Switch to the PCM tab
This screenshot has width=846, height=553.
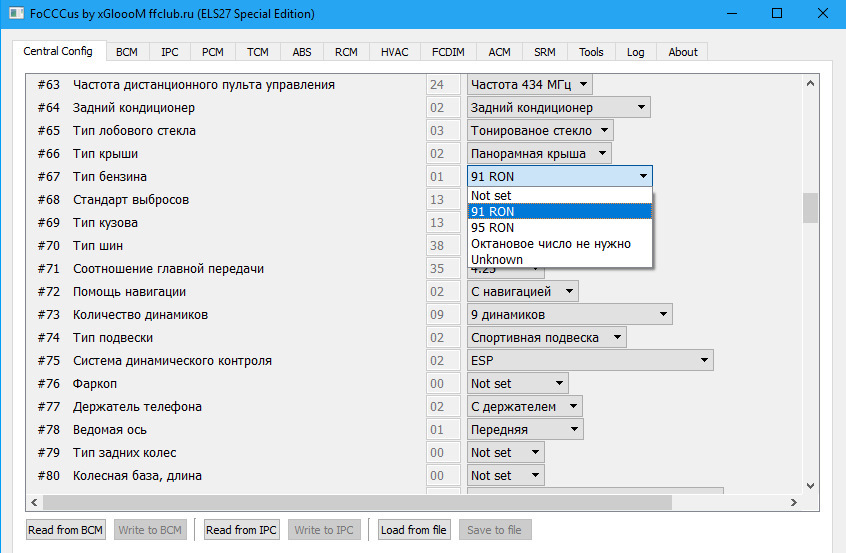213,52
